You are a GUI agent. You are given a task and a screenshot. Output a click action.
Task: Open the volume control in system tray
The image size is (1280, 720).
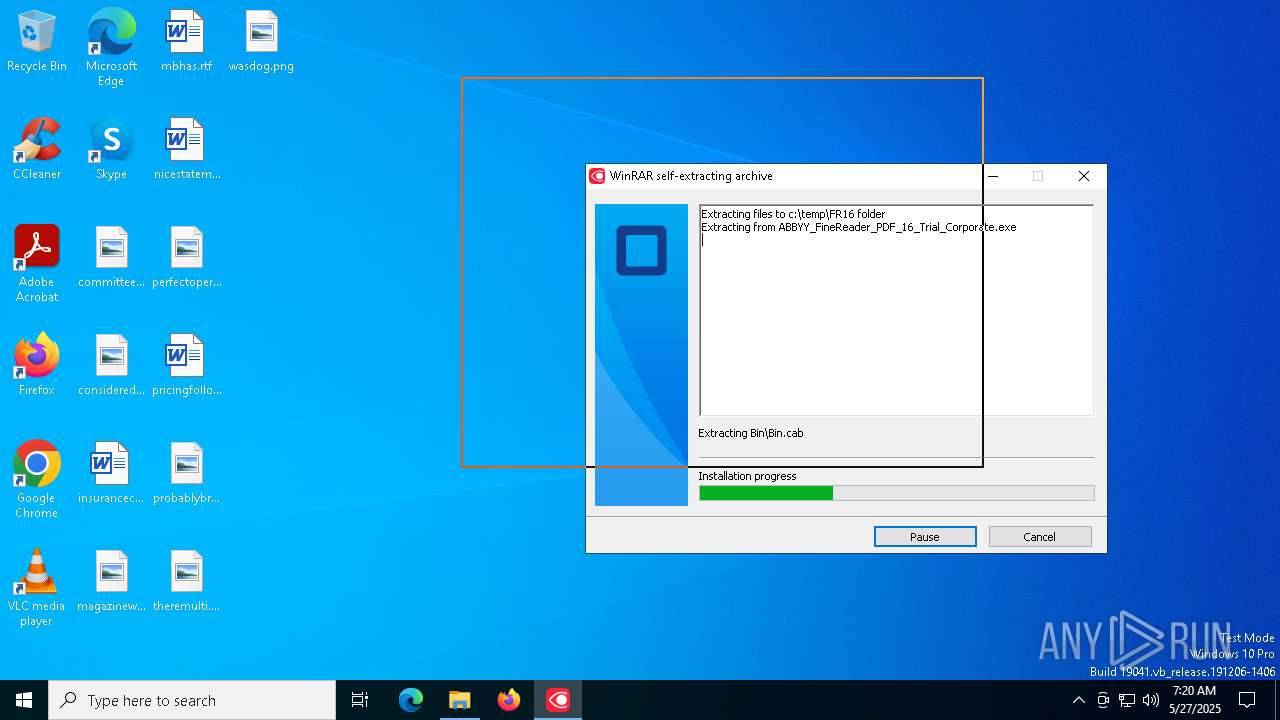tap(1151, 700)
